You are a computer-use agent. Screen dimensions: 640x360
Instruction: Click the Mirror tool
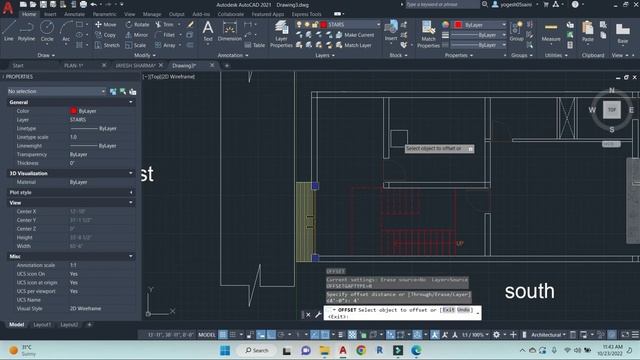(137, 35)
